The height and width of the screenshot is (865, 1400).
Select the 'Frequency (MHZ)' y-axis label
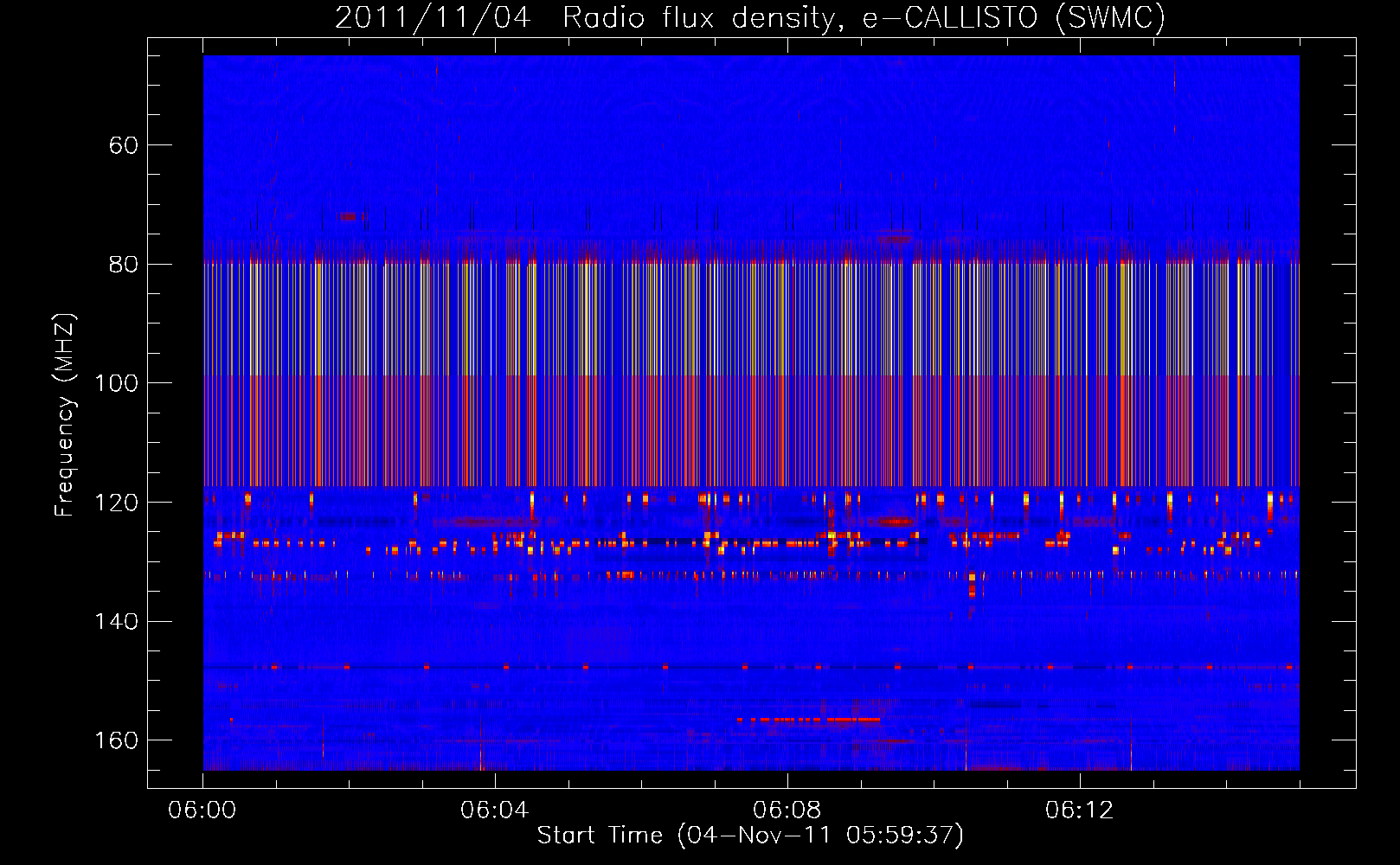click(x=65, y=415)
